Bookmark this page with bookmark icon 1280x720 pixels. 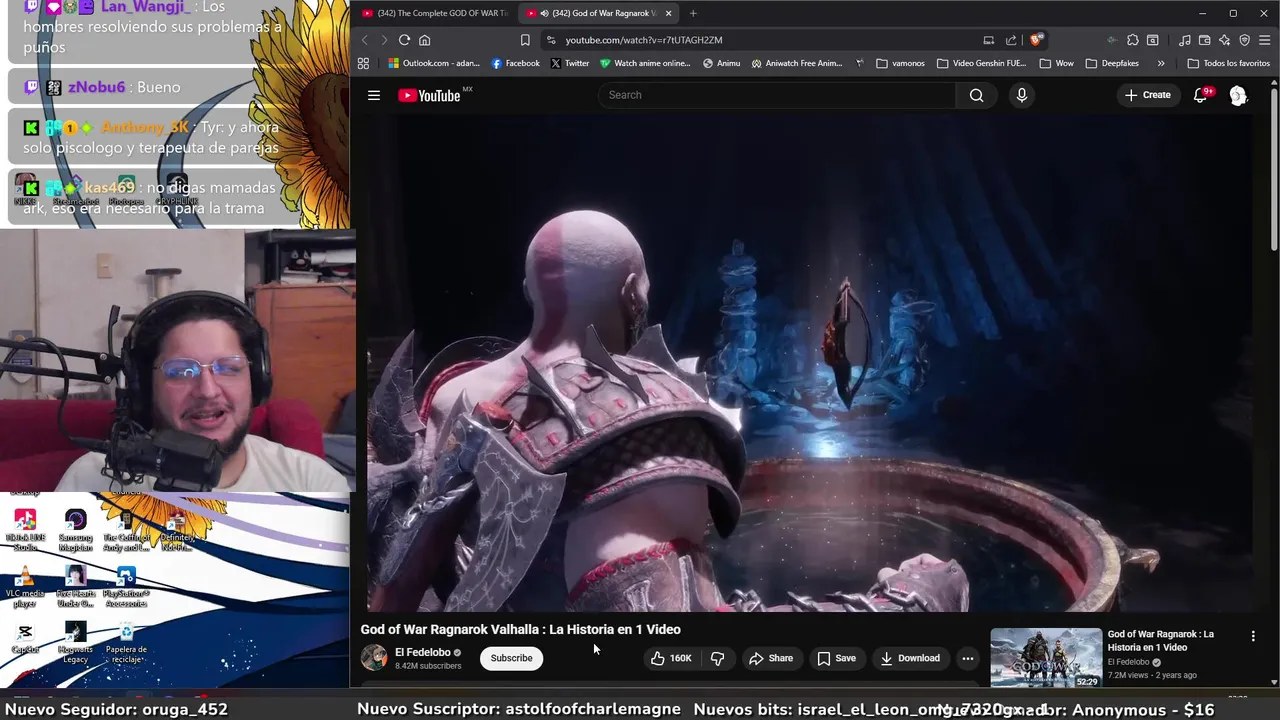click(x=525, y=40)
